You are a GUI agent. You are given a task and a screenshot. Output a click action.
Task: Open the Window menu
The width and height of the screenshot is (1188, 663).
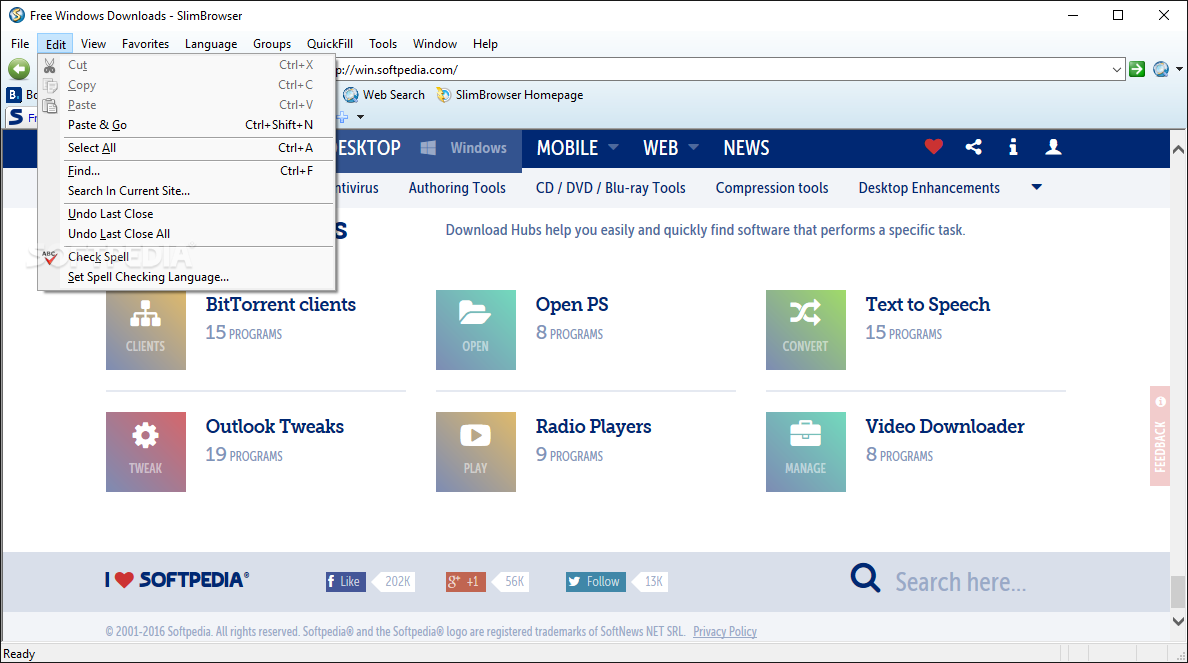pos(435,44)
